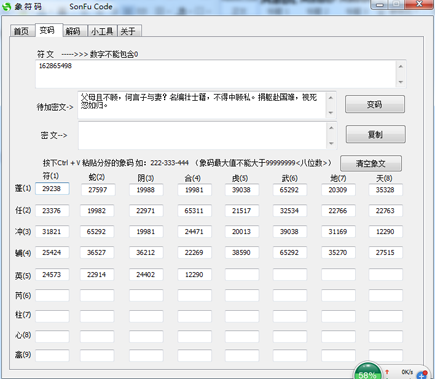
Task: Select cell containing 22914
Action: pyautogui.click(x=97, y=275)
